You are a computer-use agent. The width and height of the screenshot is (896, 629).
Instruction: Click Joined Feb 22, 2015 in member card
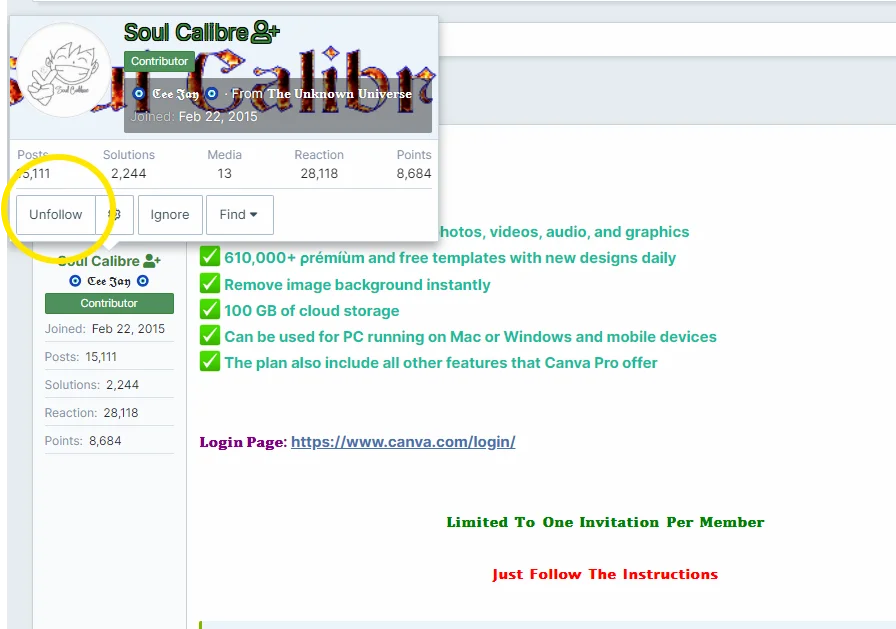point(194,117)
